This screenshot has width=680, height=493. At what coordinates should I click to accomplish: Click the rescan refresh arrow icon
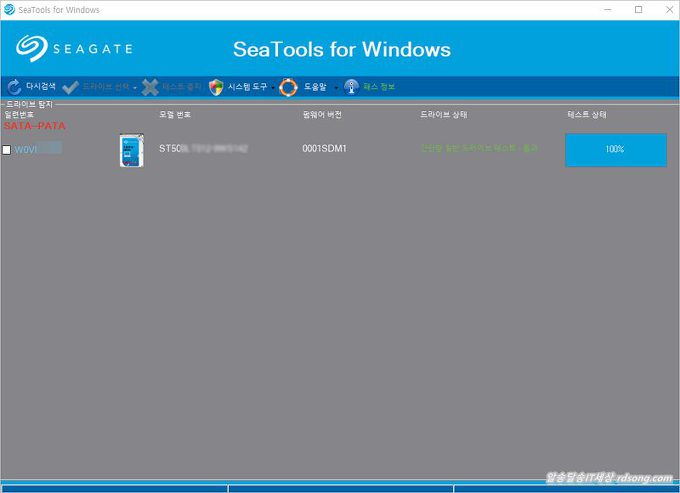click(x=14, y=87)
